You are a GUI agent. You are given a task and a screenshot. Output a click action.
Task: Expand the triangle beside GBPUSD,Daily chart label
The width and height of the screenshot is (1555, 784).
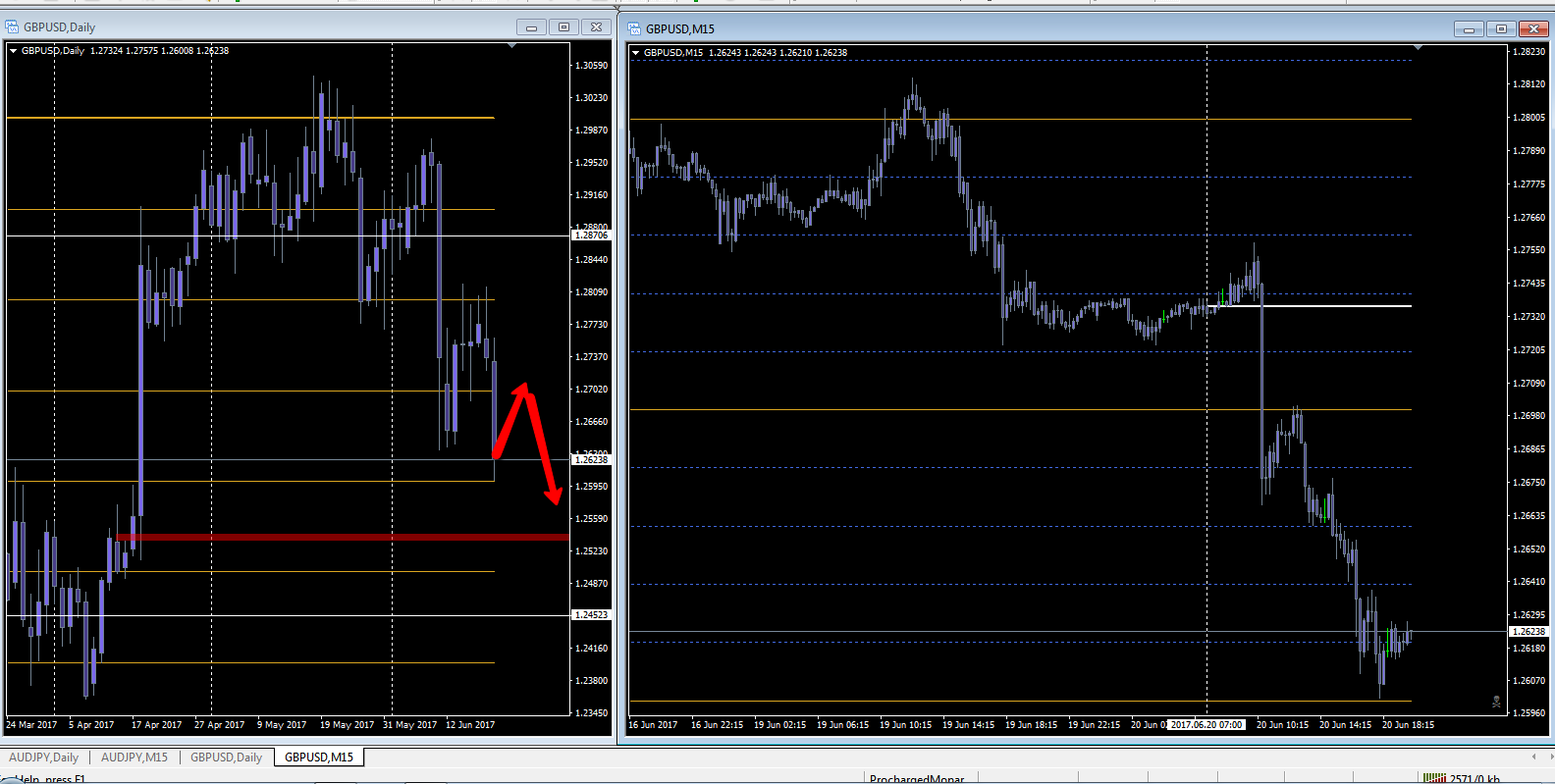[x=13, y=51]
